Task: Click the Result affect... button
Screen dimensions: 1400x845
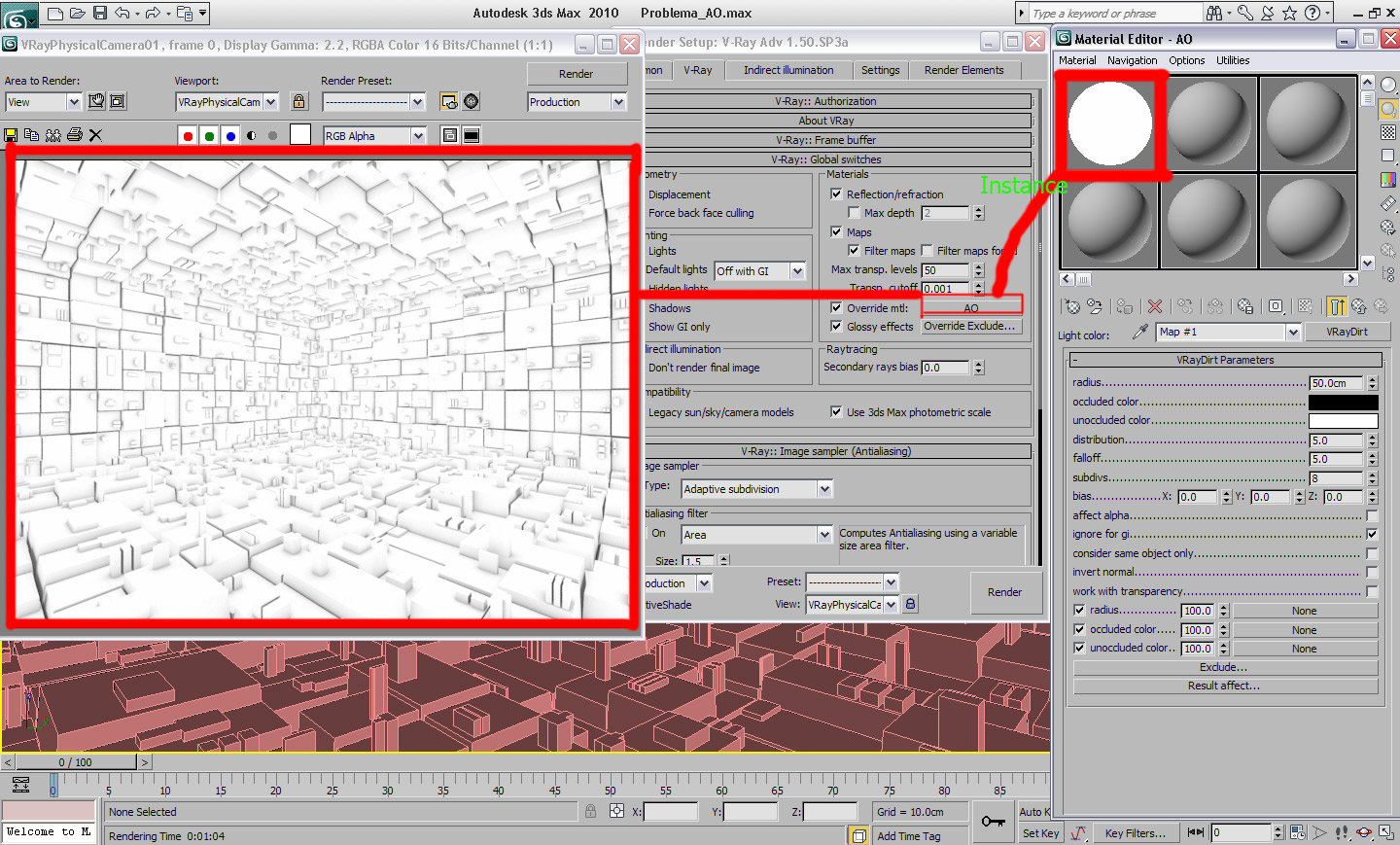Action: tap(1223, 686)
